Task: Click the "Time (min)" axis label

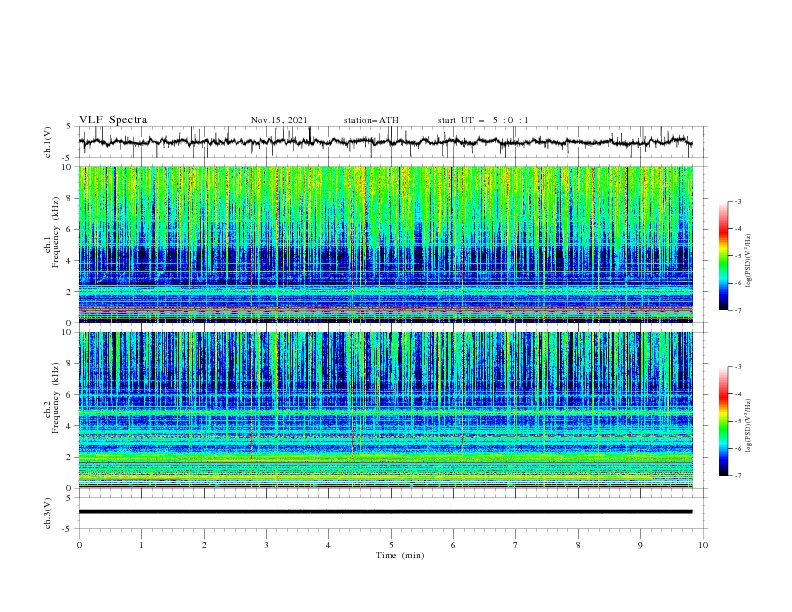Action: [400, 555]
